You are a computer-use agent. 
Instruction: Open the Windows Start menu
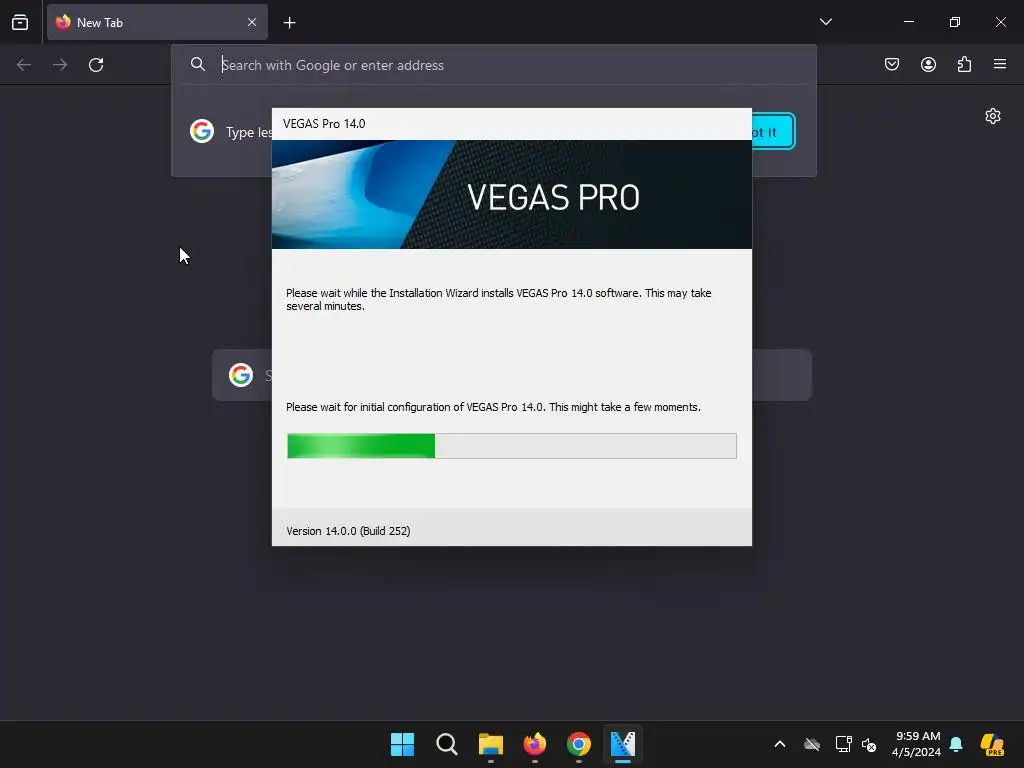(402, 744)
